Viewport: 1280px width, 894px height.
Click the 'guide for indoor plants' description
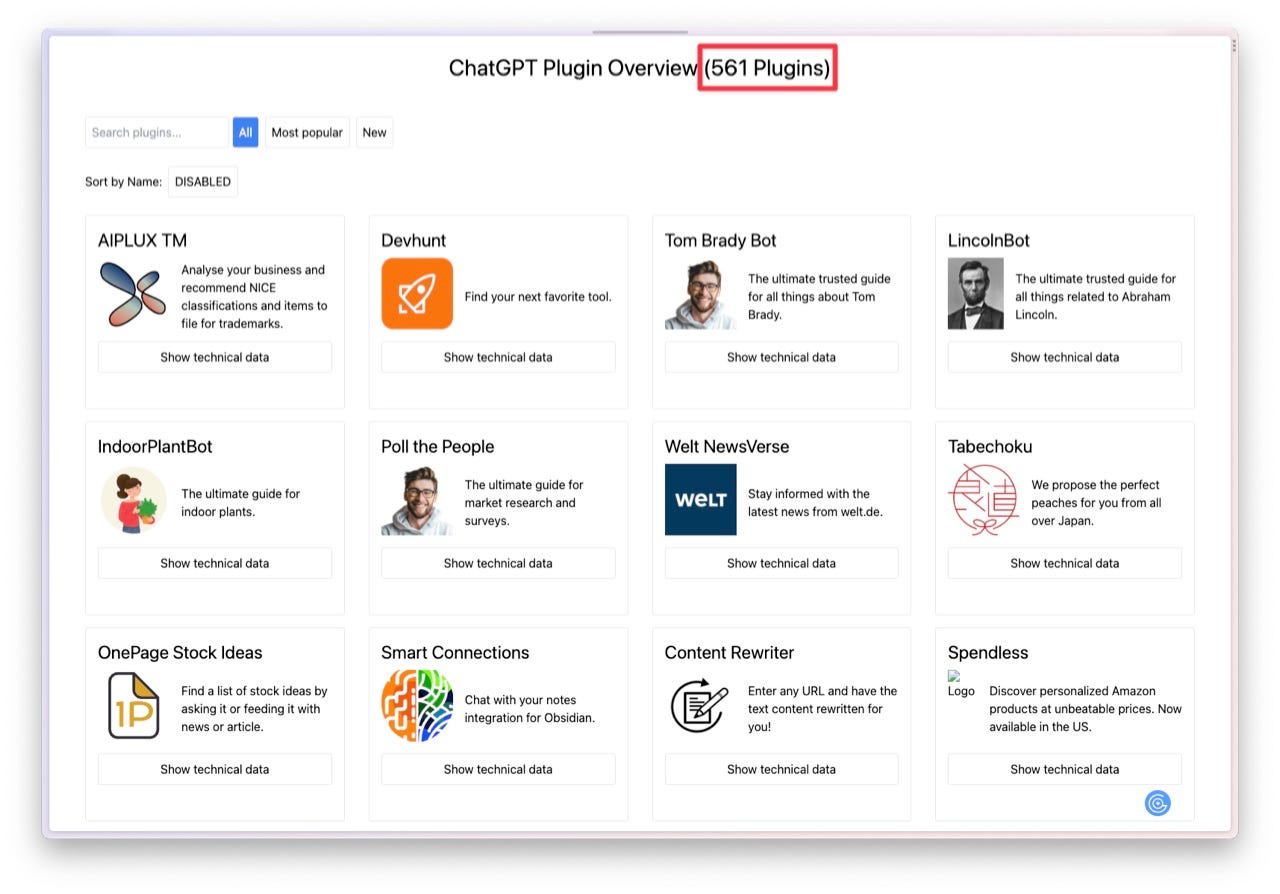coord(240,503)
